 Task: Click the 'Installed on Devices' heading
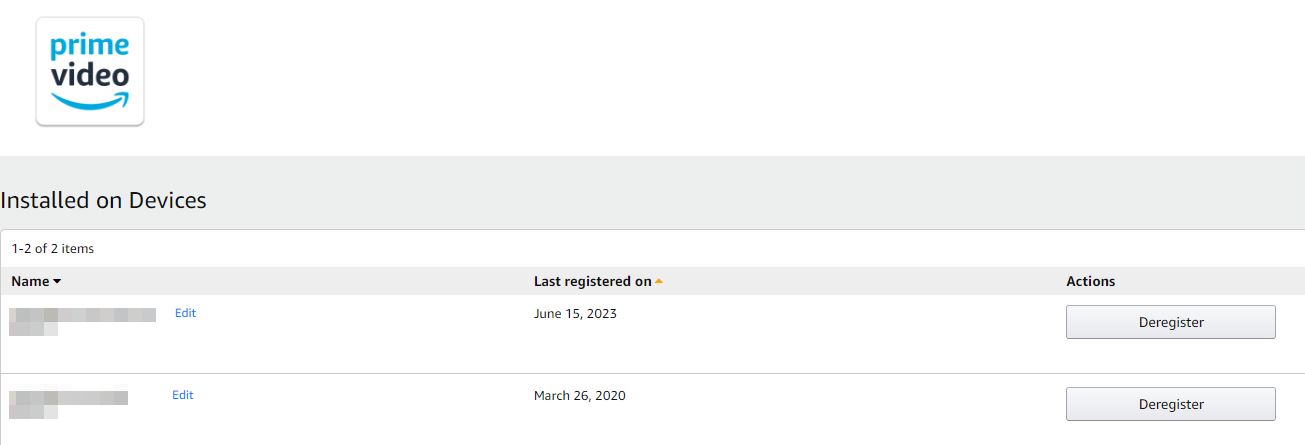click(103, 200)
